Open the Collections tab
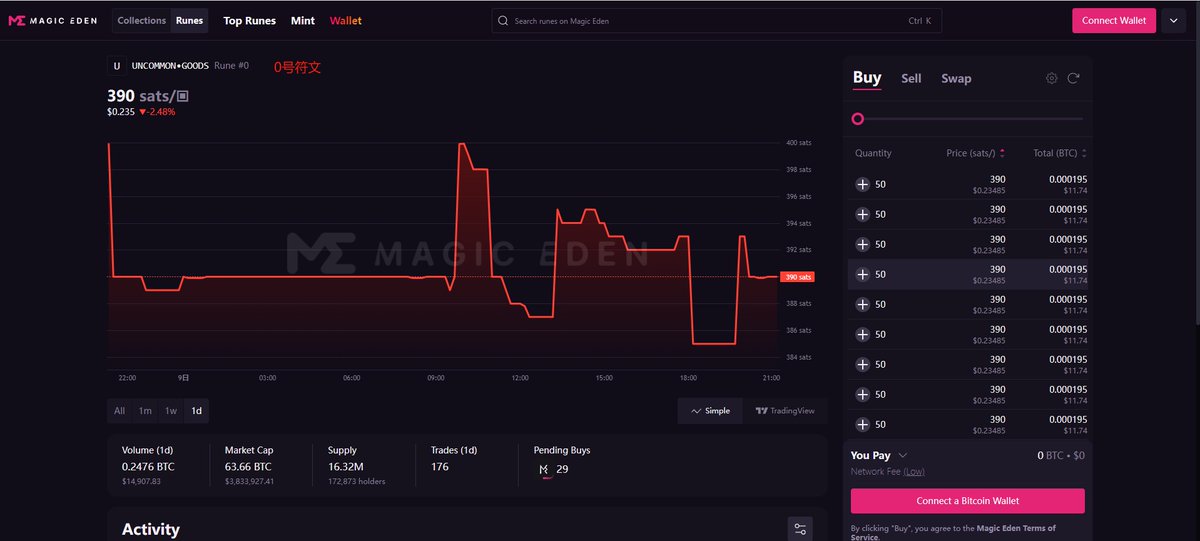This screenshot has width=1200, height=541. point(141,21)
